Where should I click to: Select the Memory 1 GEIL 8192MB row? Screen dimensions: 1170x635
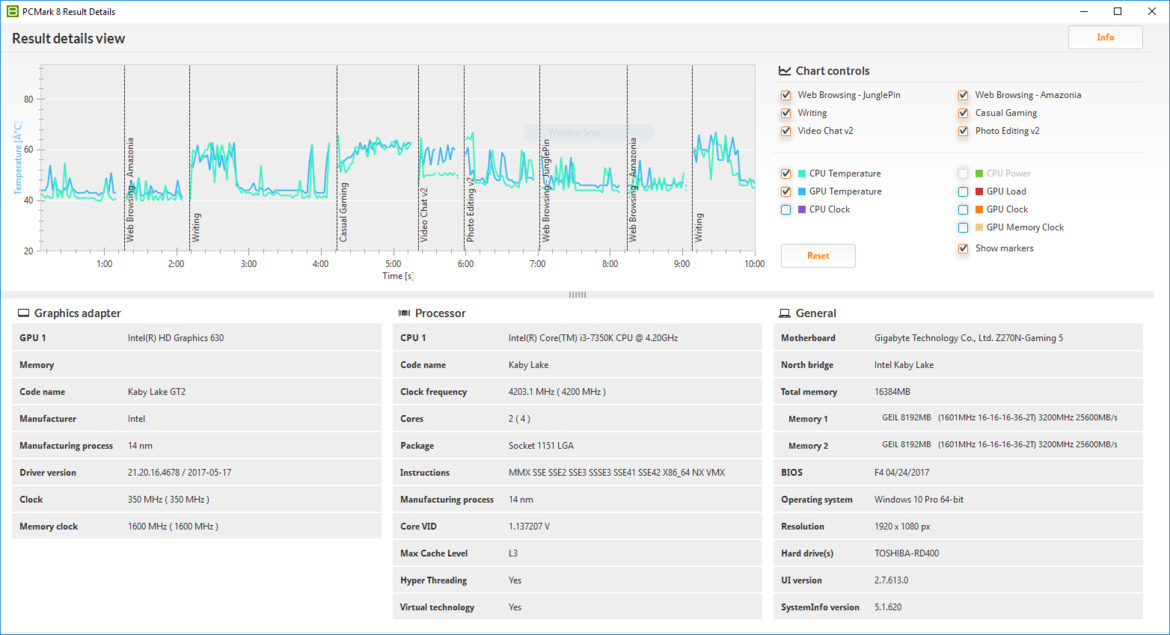(x=958, y=419)
